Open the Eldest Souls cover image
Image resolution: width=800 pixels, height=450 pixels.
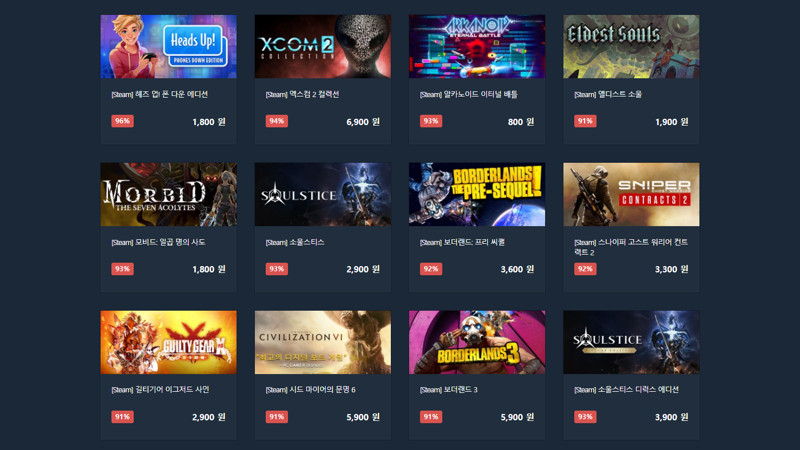(x=631, y=46)
